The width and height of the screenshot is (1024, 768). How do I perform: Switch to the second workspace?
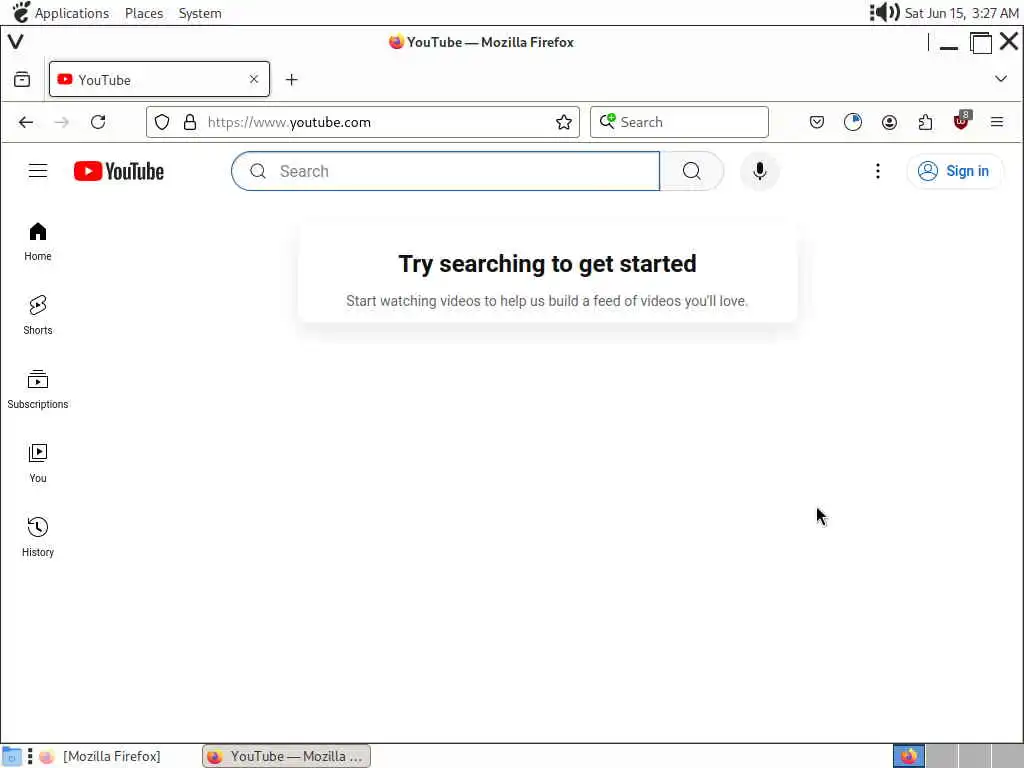coord(942,756)
